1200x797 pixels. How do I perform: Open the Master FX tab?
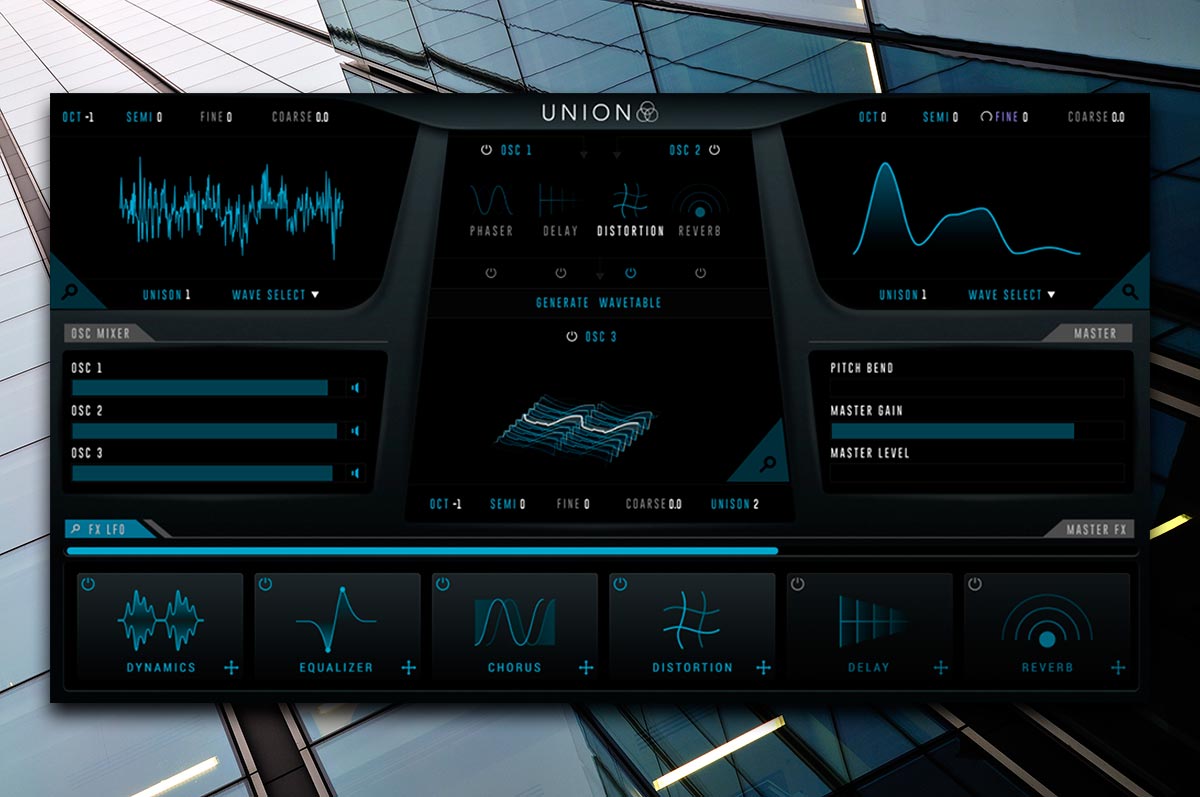pyautogui.click(x=1088, y=529)
